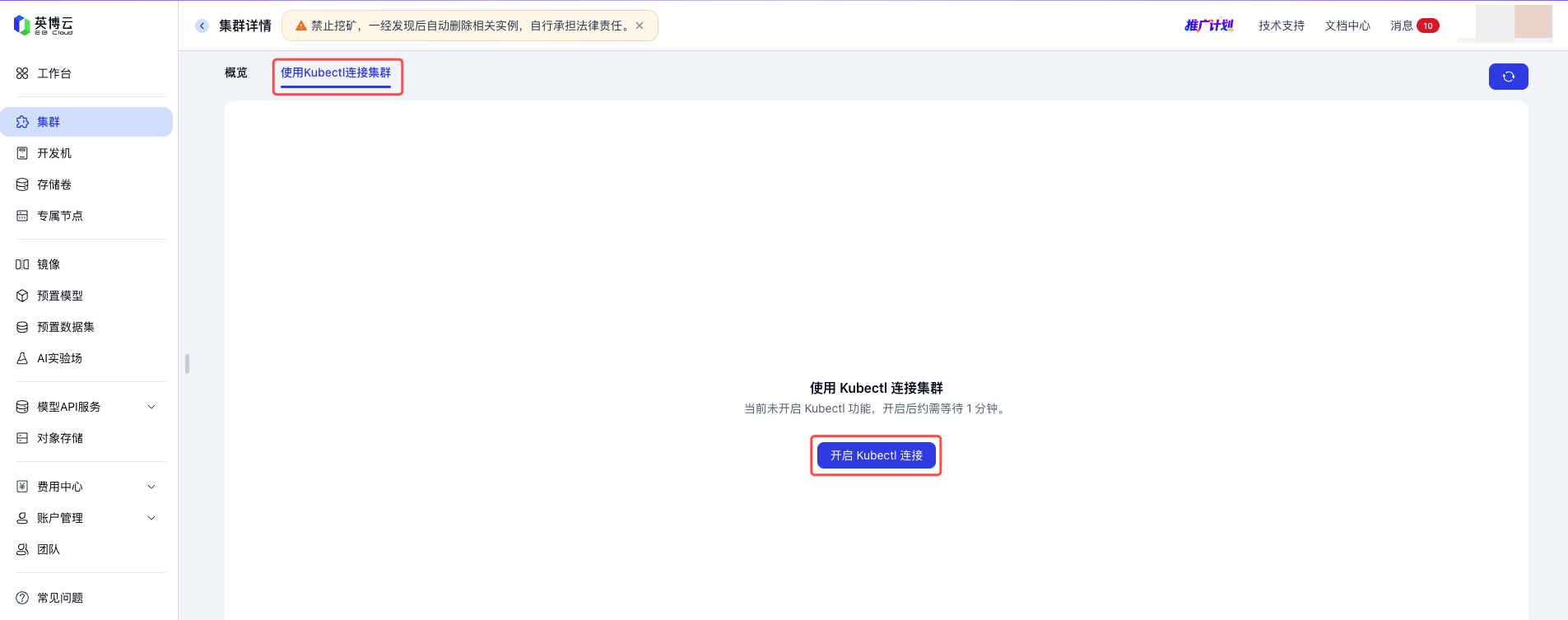Click the 当前未开启 Kubectl 功能 description text

click(x=877, y=408)
